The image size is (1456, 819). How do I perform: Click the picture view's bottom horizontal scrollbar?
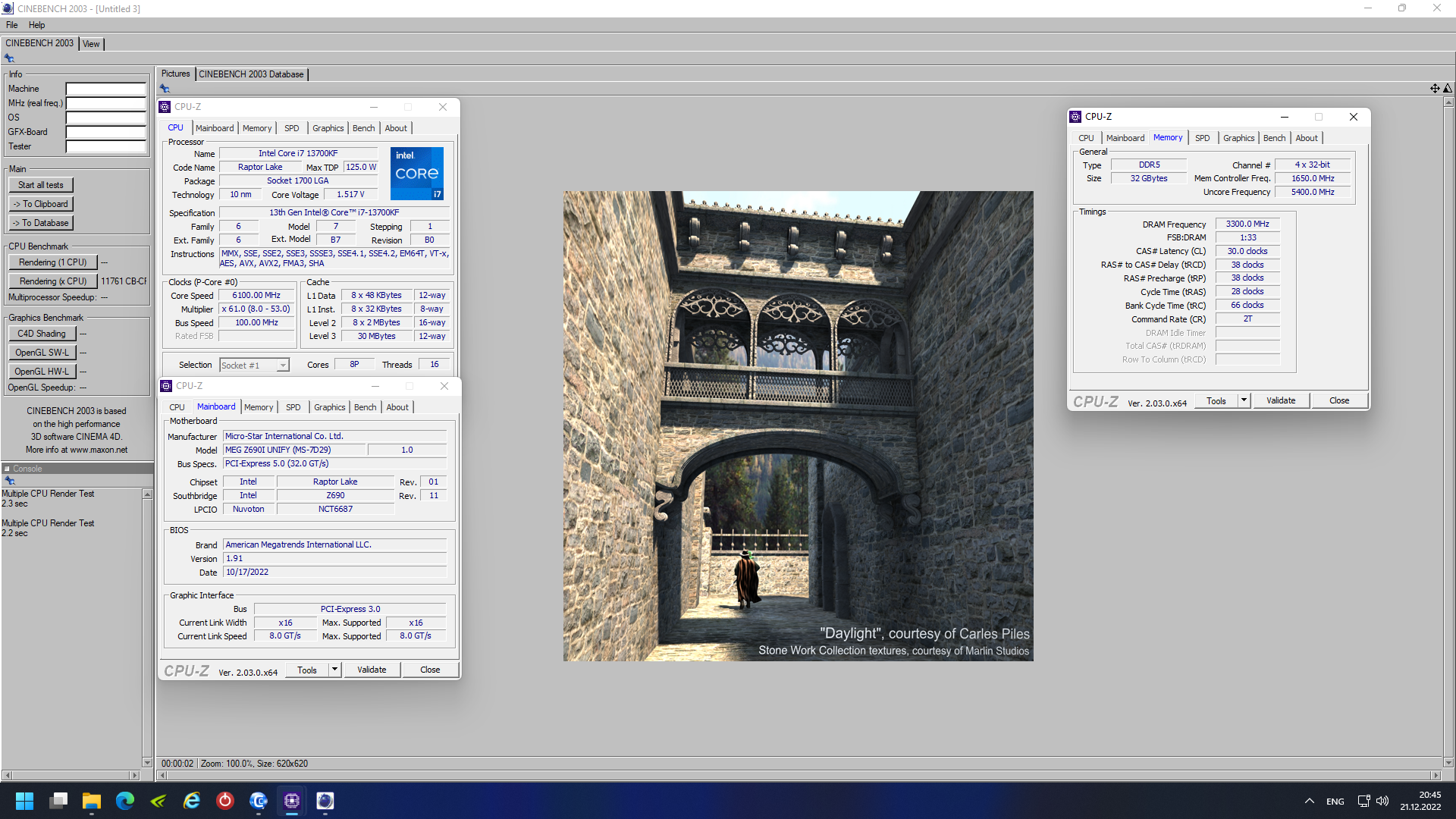coord(799,776)
